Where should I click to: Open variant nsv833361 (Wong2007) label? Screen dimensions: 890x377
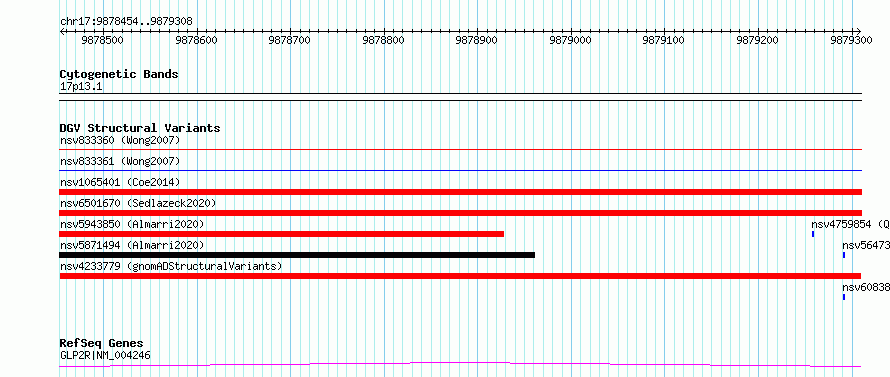tap(120, 161)
